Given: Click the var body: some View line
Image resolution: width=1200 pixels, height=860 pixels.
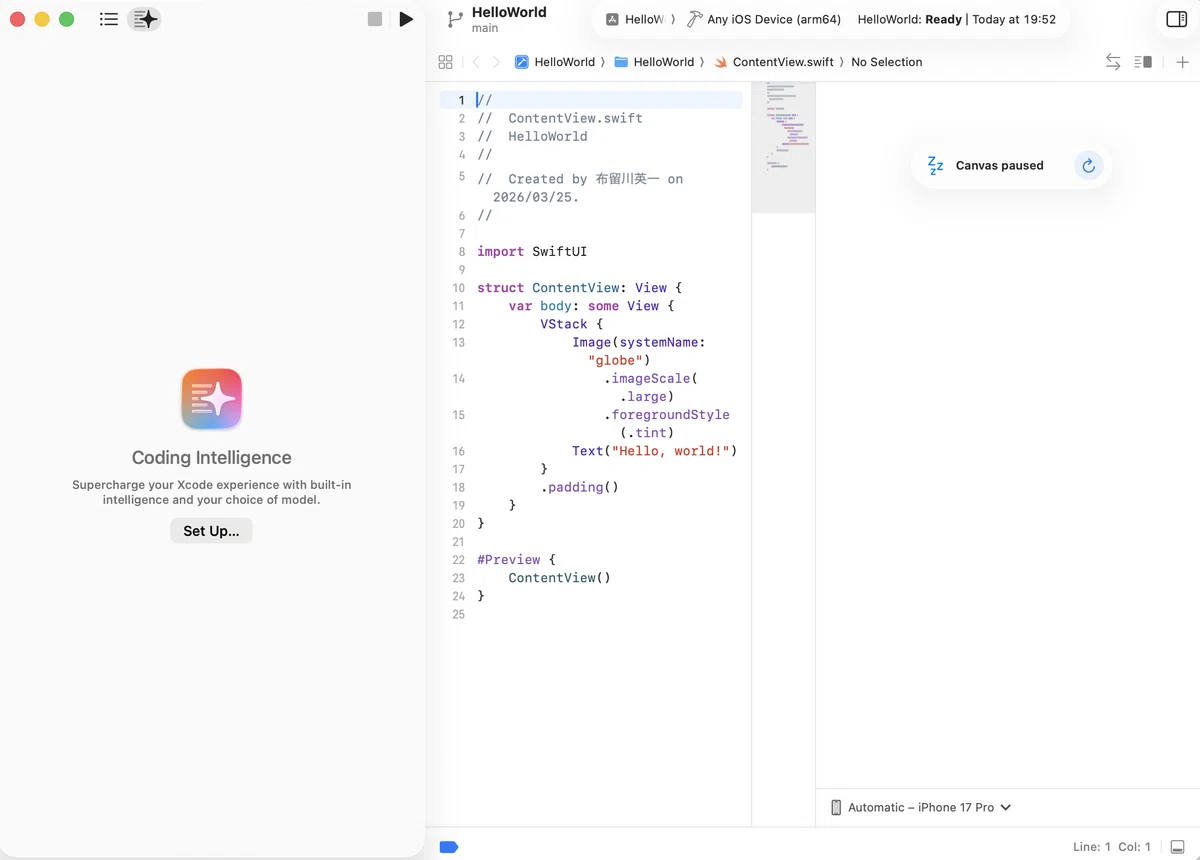Looking at the screenshot, I should (591, 306).
